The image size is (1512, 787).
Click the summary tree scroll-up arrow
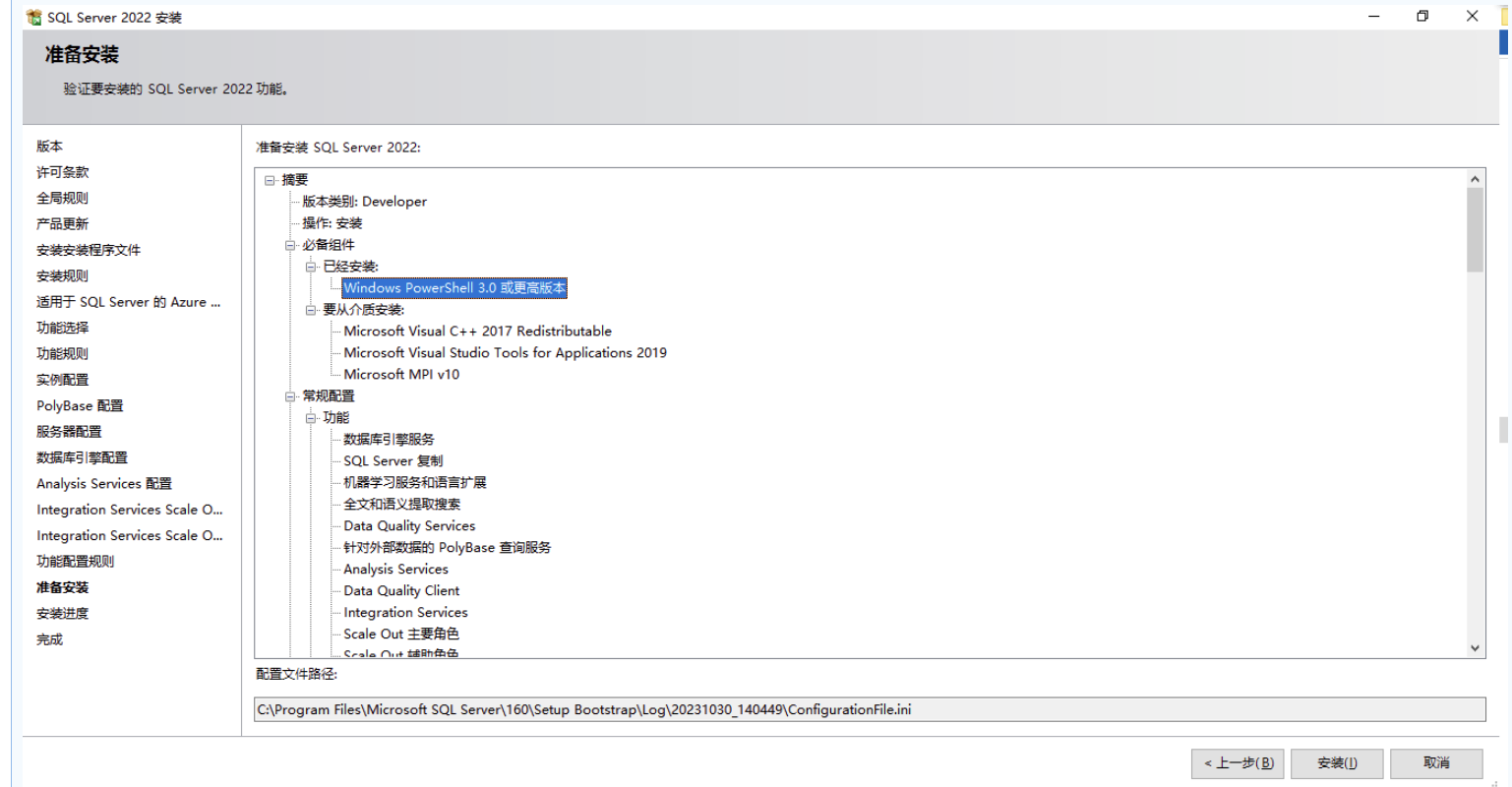[x=1475, y=179]
